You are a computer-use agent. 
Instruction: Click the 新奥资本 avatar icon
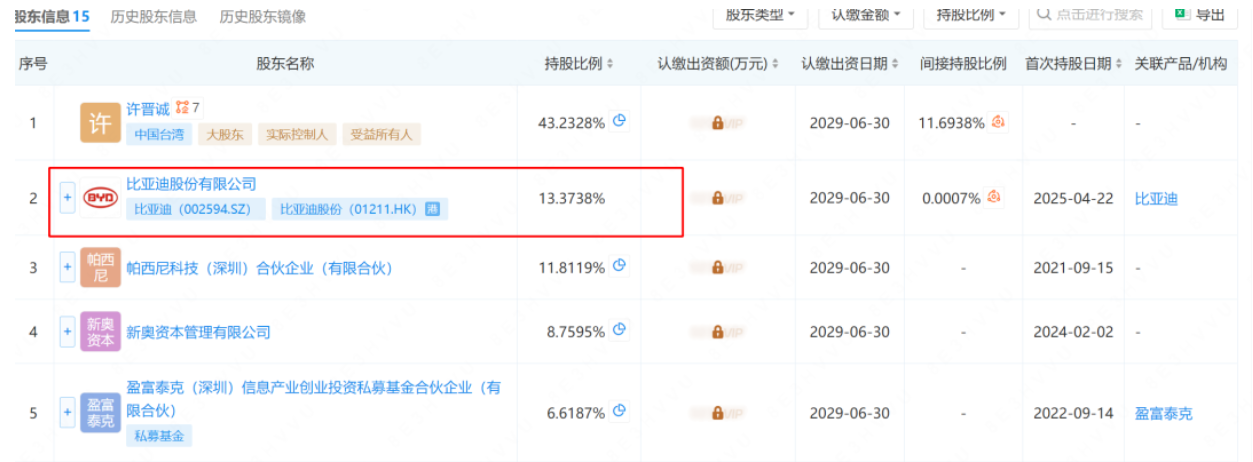100,332
